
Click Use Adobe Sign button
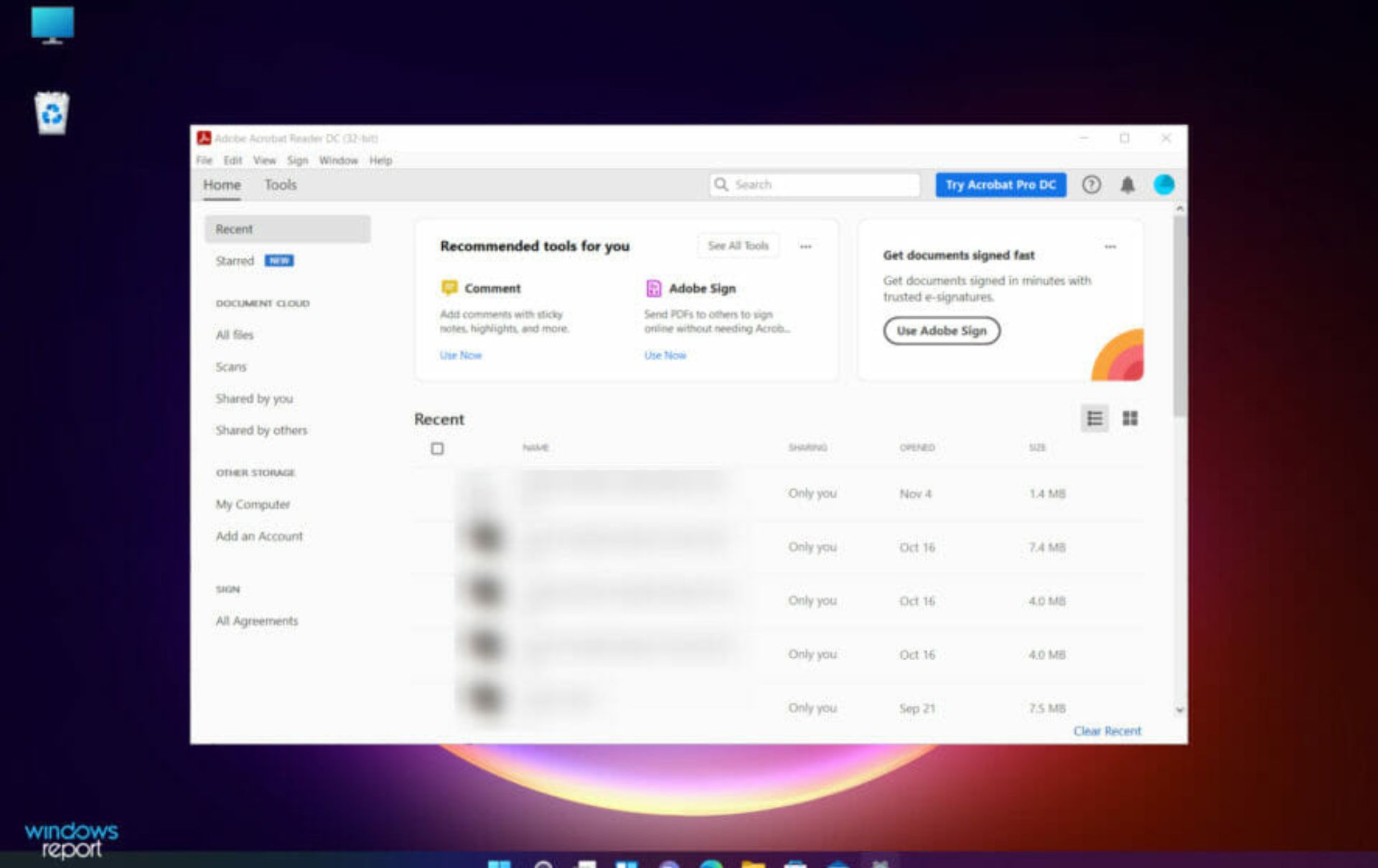tap(942, 331)
